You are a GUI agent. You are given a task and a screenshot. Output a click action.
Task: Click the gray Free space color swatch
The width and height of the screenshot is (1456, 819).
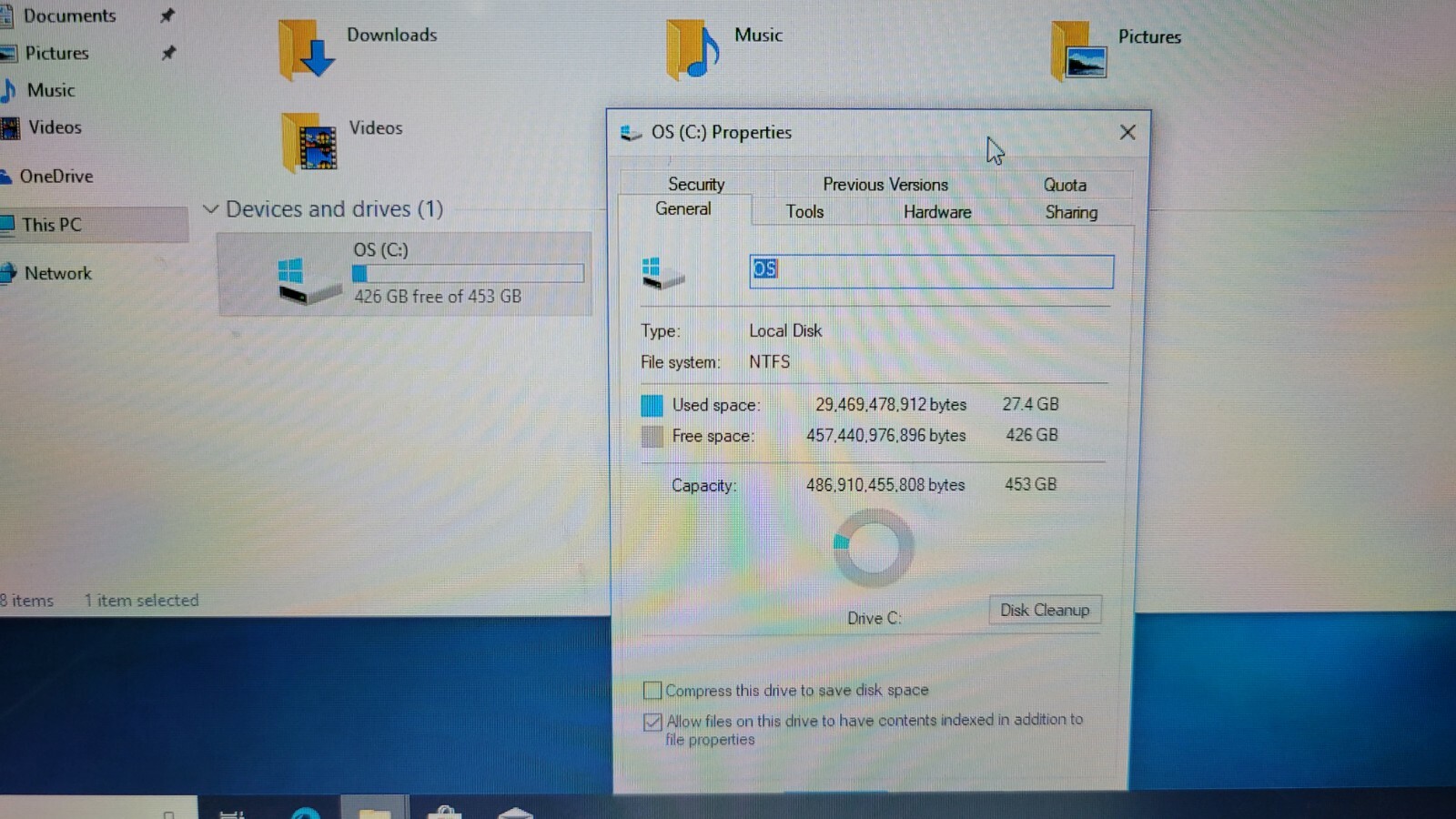652,437
